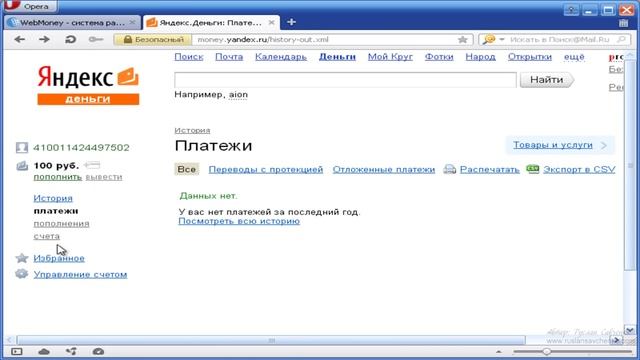Image resolution: width=640 pixels, height=360 pixels.
Task: Expand the ещё services link
Action: click(x=574, y=57)
